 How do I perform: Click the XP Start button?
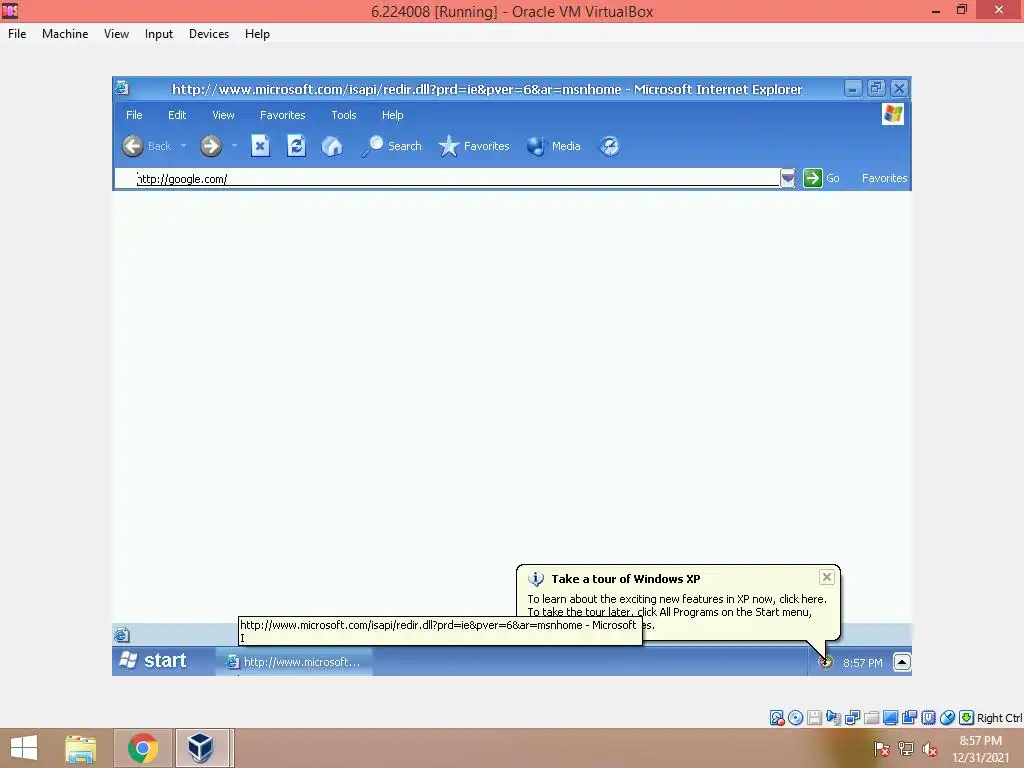pos(154,661)
